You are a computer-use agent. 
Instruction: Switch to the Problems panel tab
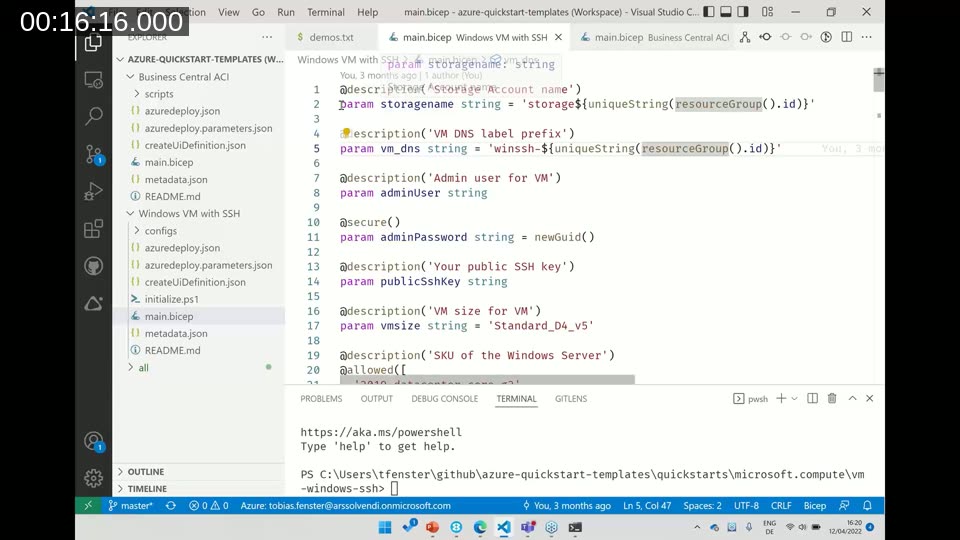pyautogui.click(x=321, y=399)
